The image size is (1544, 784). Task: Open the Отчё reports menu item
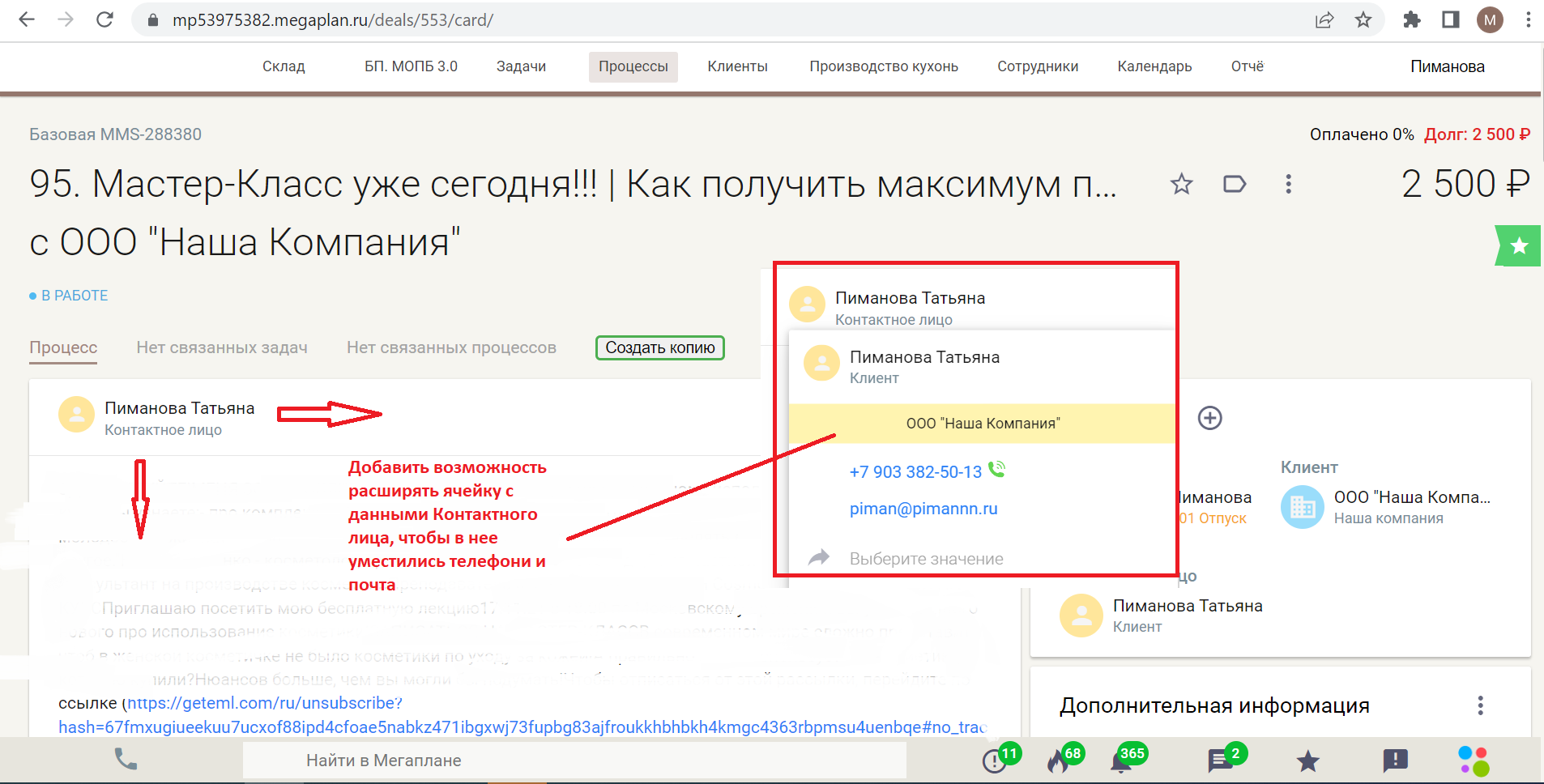1248,66
